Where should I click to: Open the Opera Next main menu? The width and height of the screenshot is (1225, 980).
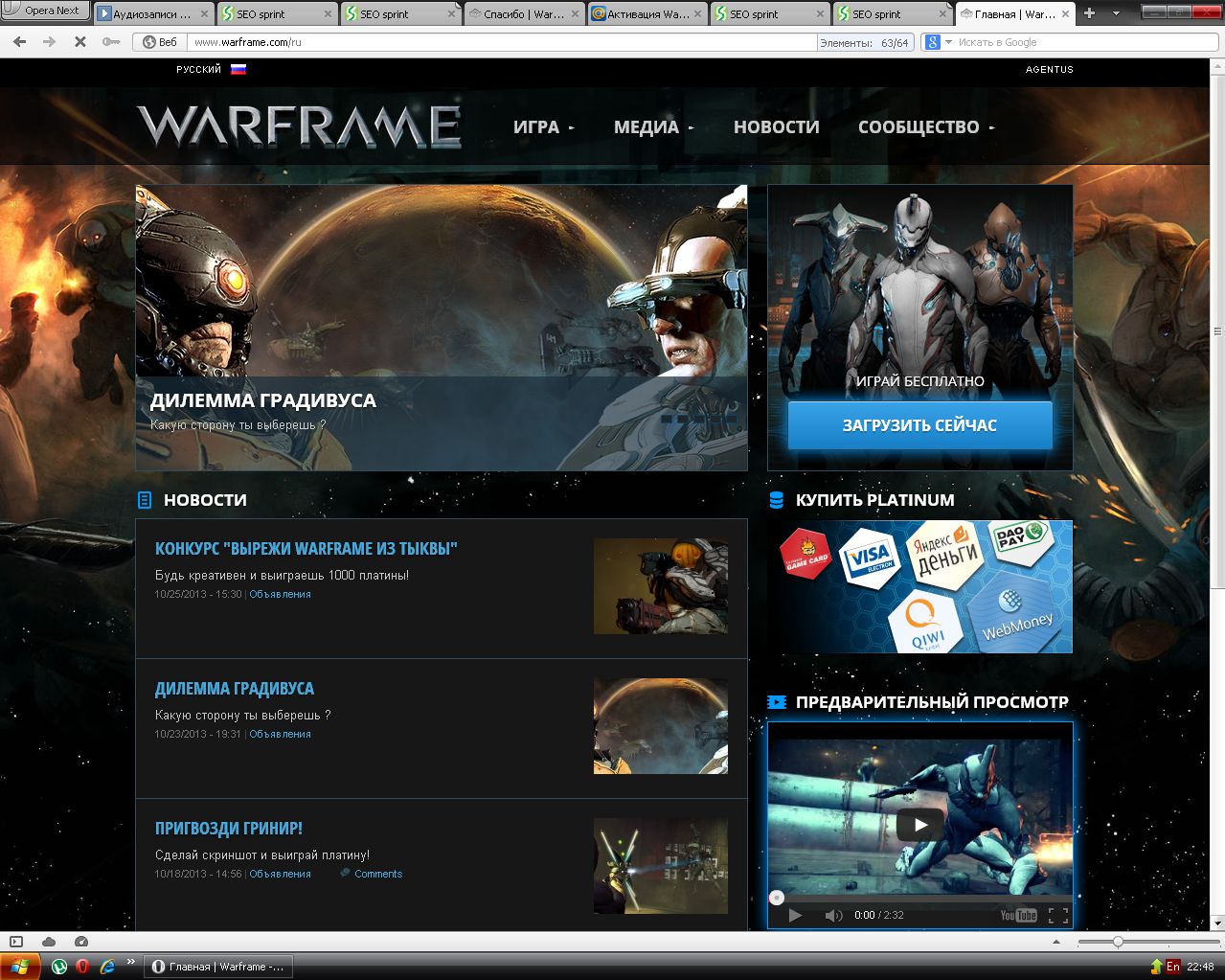coord(45,11)
